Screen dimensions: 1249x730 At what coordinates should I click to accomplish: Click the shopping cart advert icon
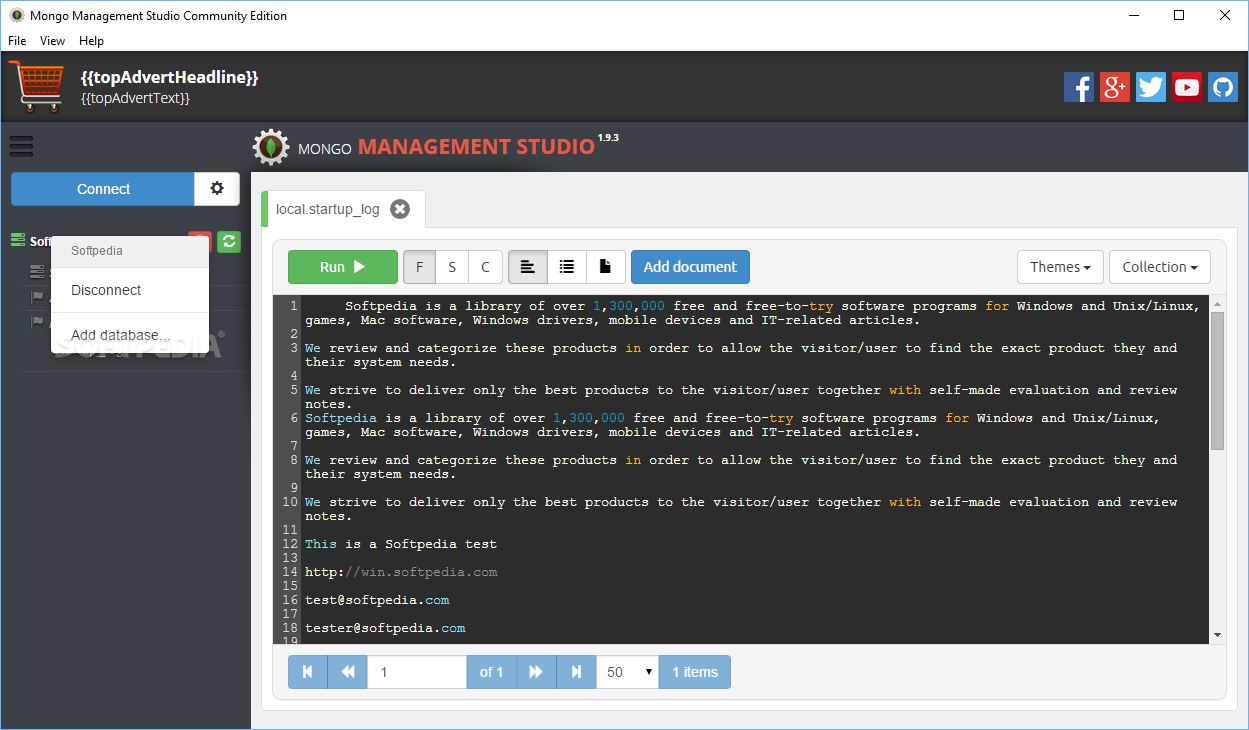37,86
